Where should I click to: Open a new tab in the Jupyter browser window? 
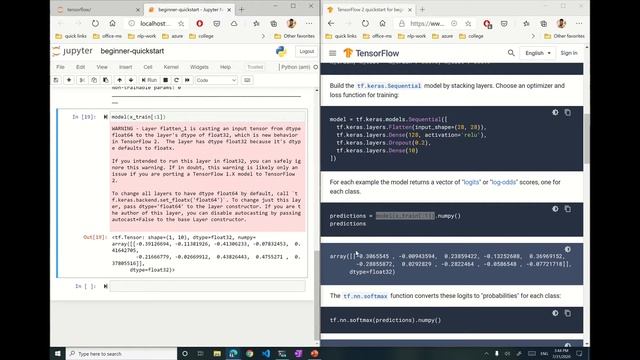coord(242,9)
